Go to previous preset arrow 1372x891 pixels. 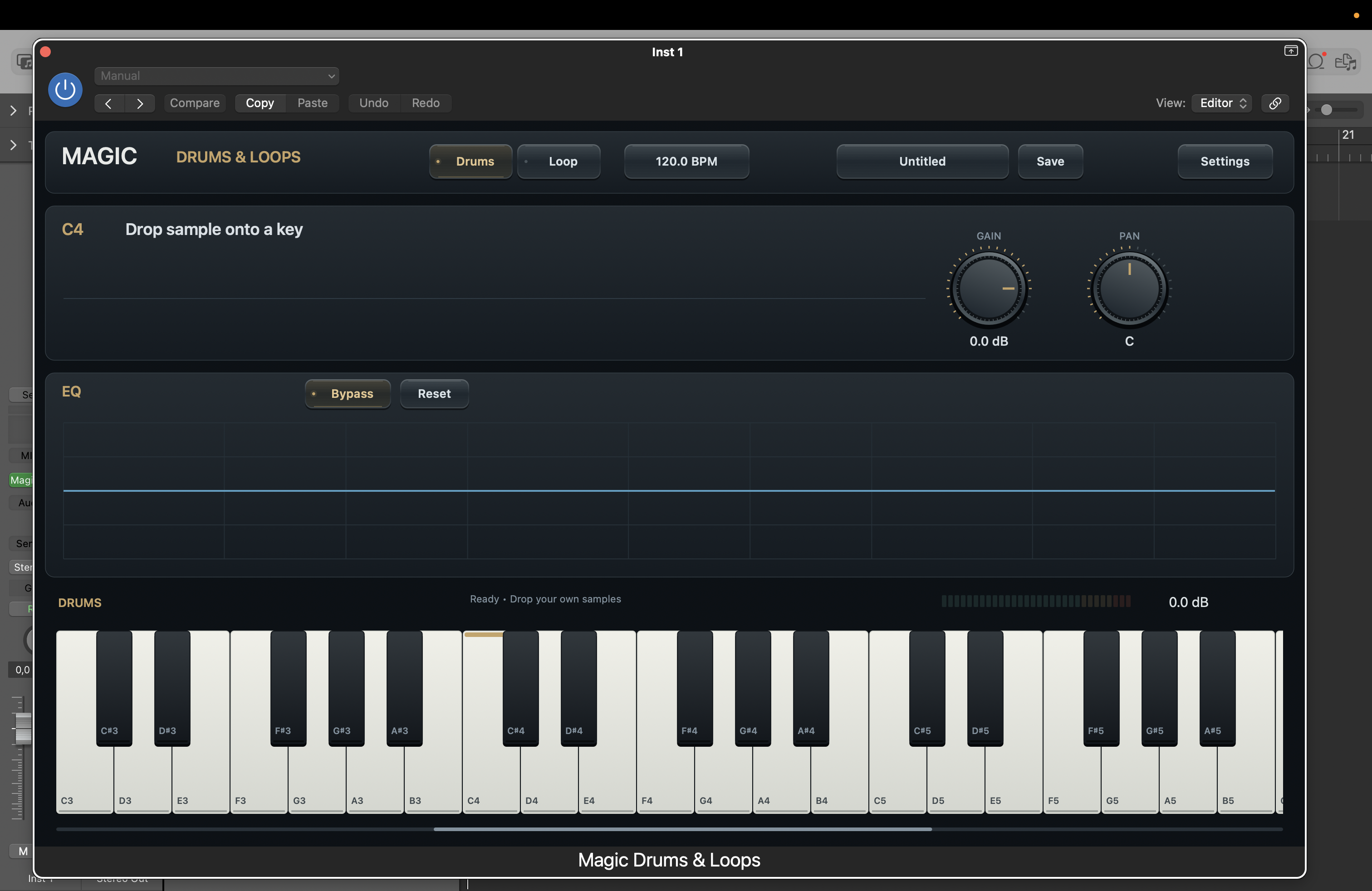pos(108,103)
